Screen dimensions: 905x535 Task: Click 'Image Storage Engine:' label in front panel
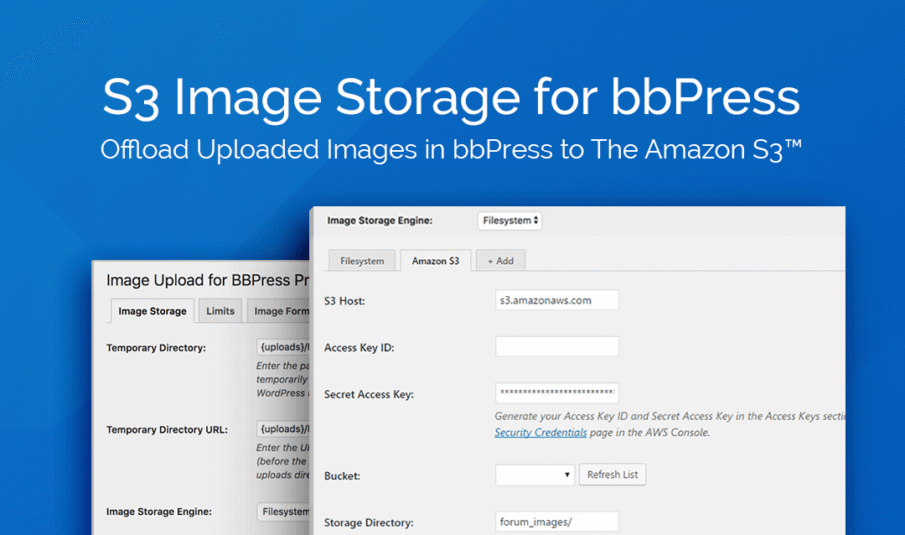pyautogui.click(x=380, y=220)
